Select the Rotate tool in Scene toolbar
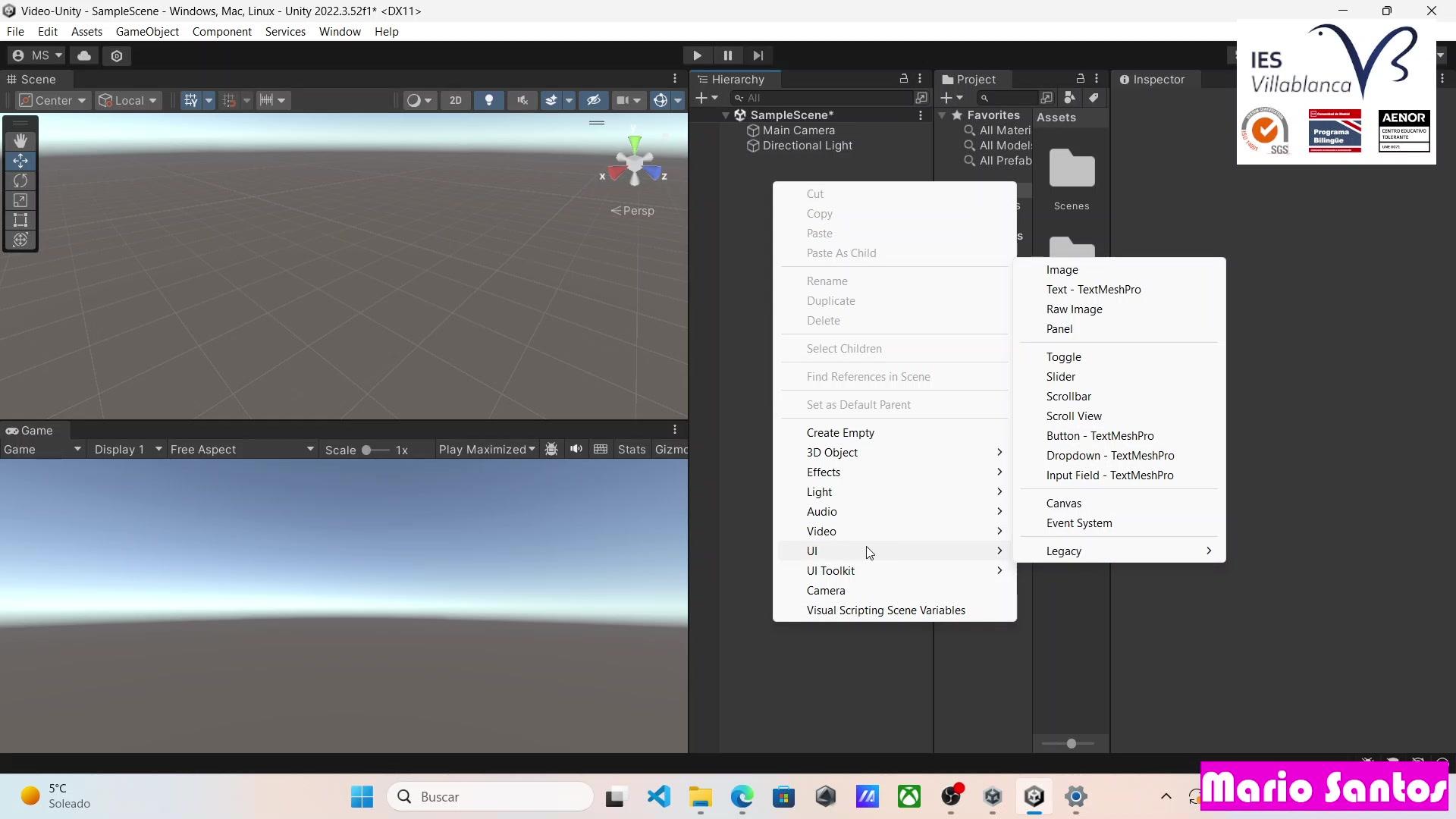Screen dimensions: 1456x819 20,180
